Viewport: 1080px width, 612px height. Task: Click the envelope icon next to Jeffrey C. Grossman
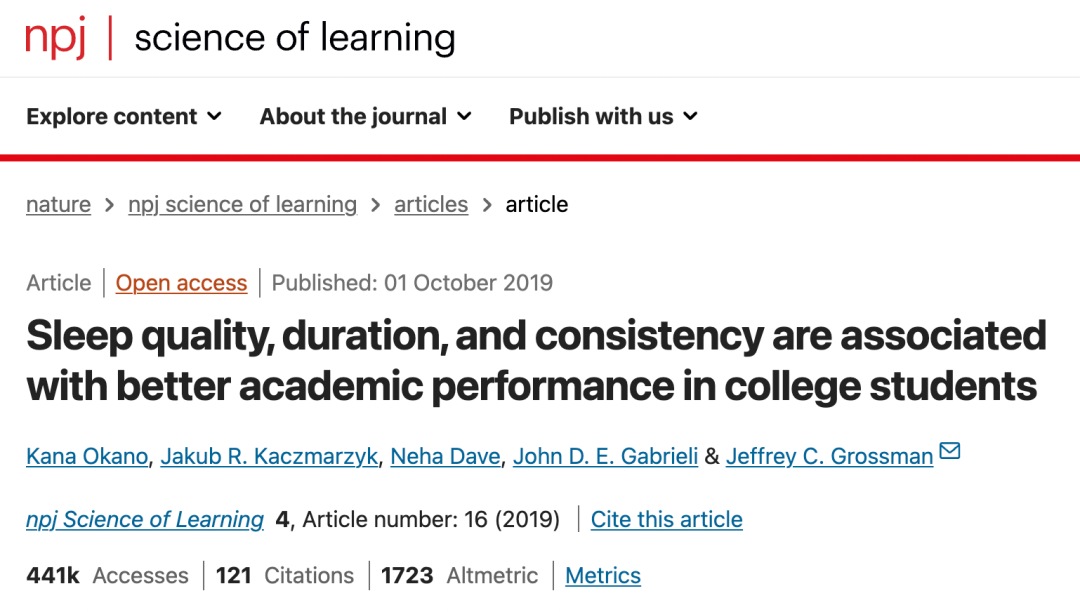(x=950, y=451)
